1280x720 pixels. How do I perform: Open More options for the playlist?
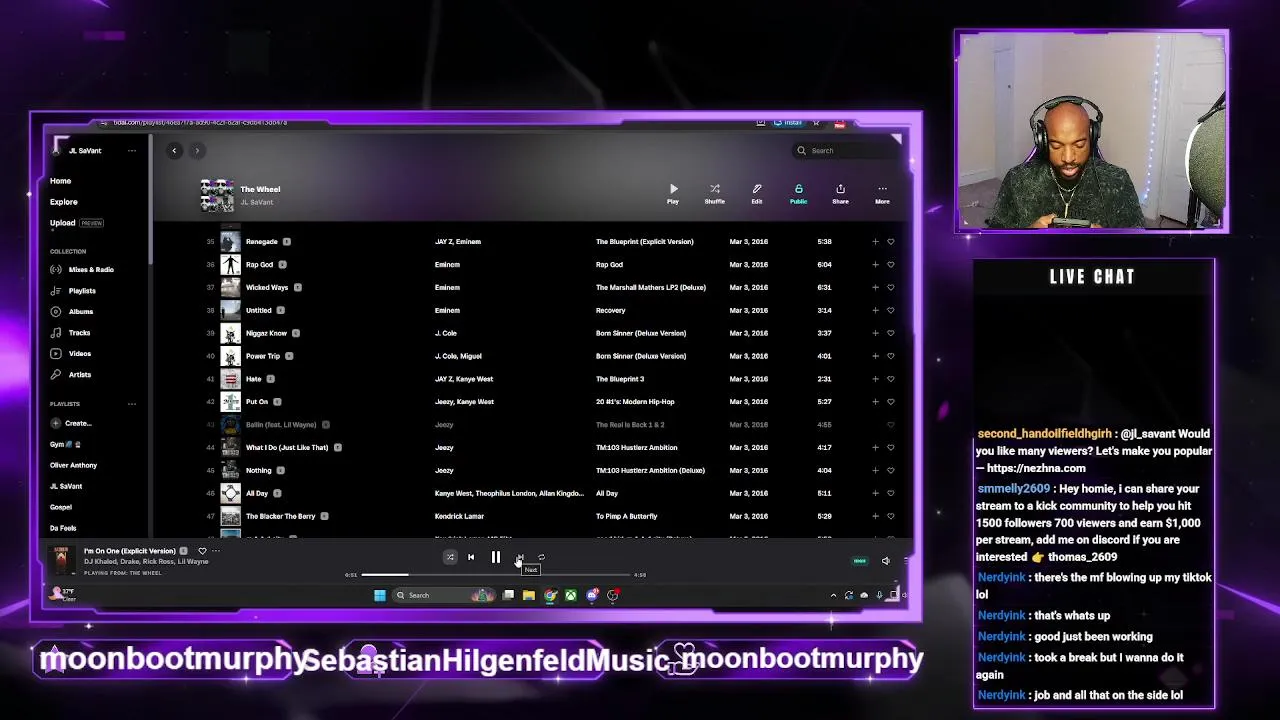[x=882, y=193]
